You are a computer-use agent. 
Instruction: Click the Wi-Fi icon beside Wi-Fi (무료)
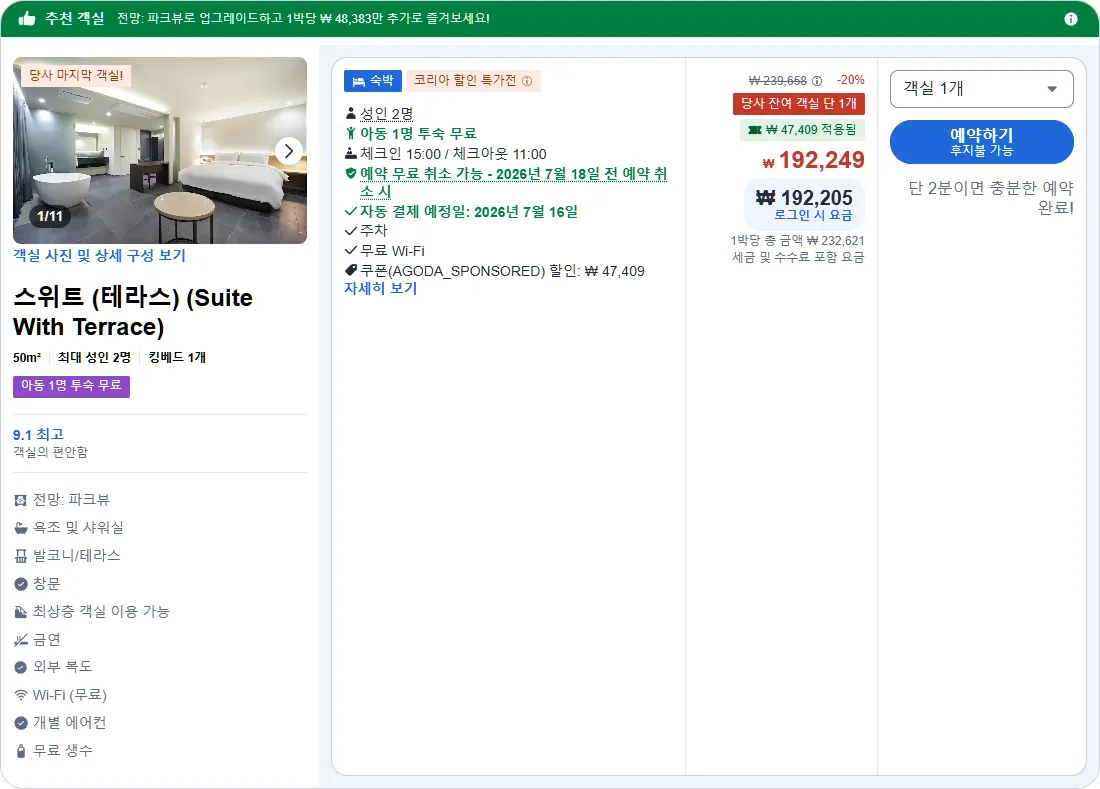tap(20, 695)
